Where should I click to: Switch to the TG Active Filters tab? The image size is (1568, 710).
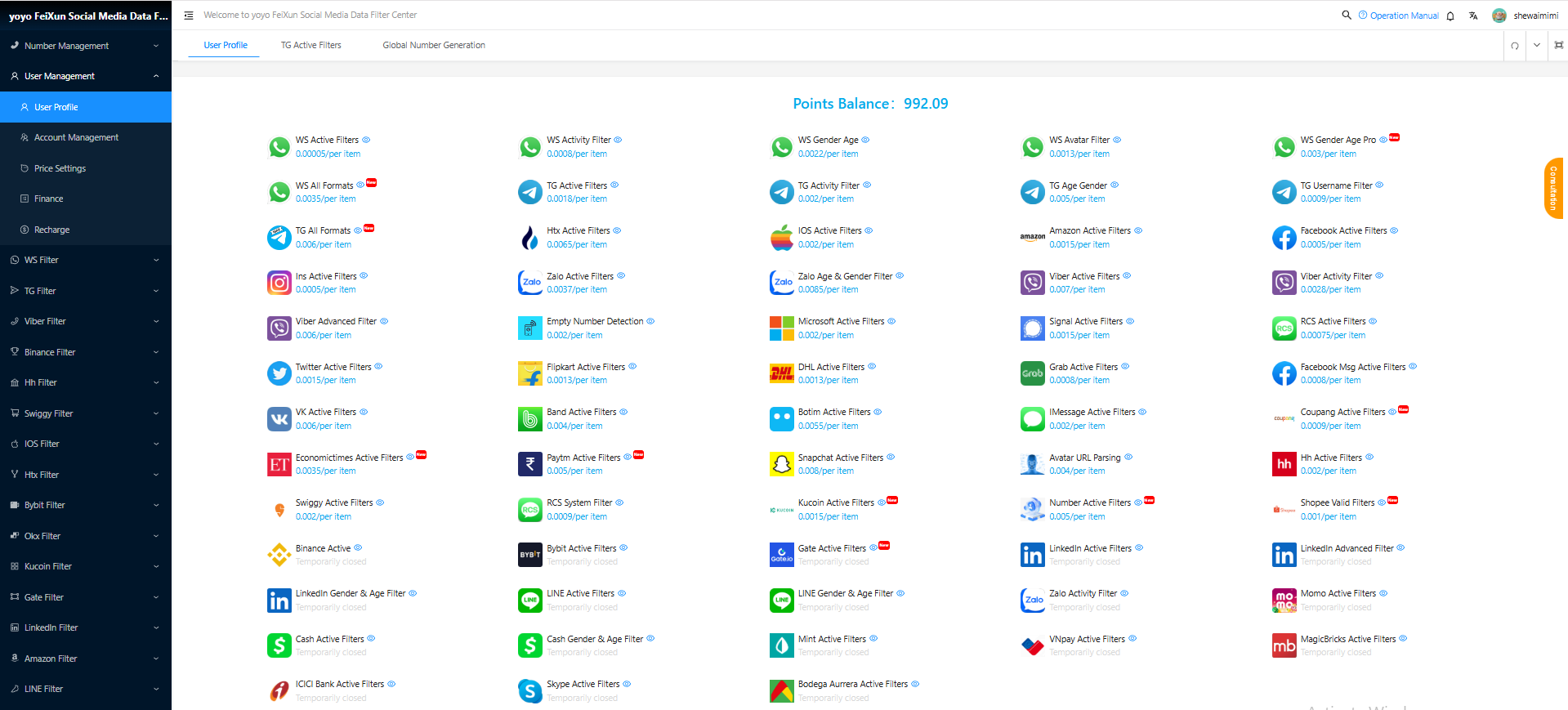(x=311, y=45)
